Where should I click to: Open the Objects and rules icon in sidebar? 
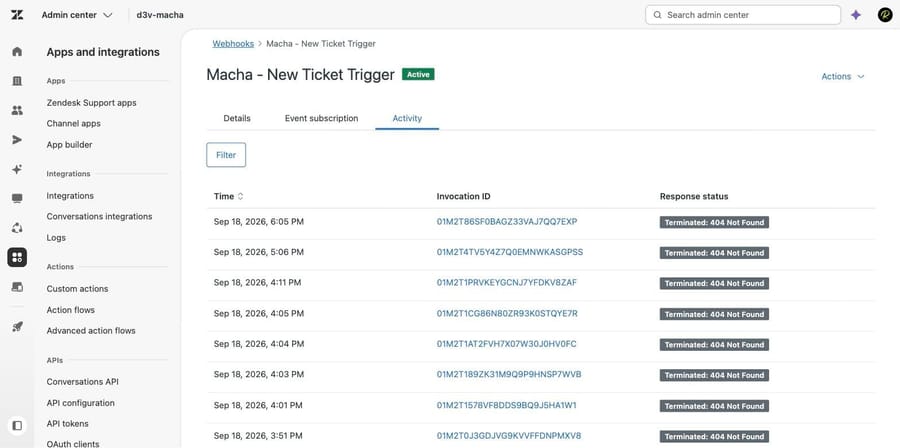tap(17, 228)
